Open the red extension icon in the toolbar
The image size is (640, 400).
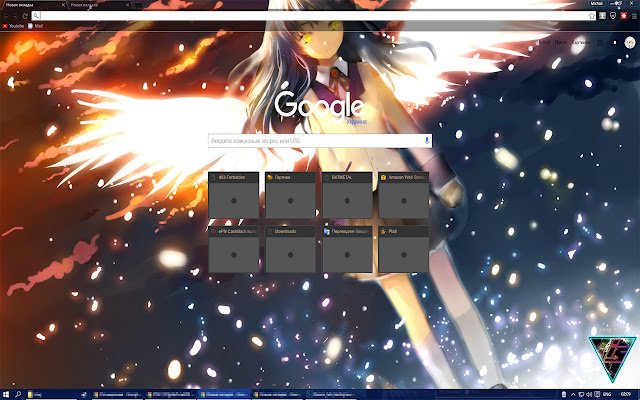(623, 16)
